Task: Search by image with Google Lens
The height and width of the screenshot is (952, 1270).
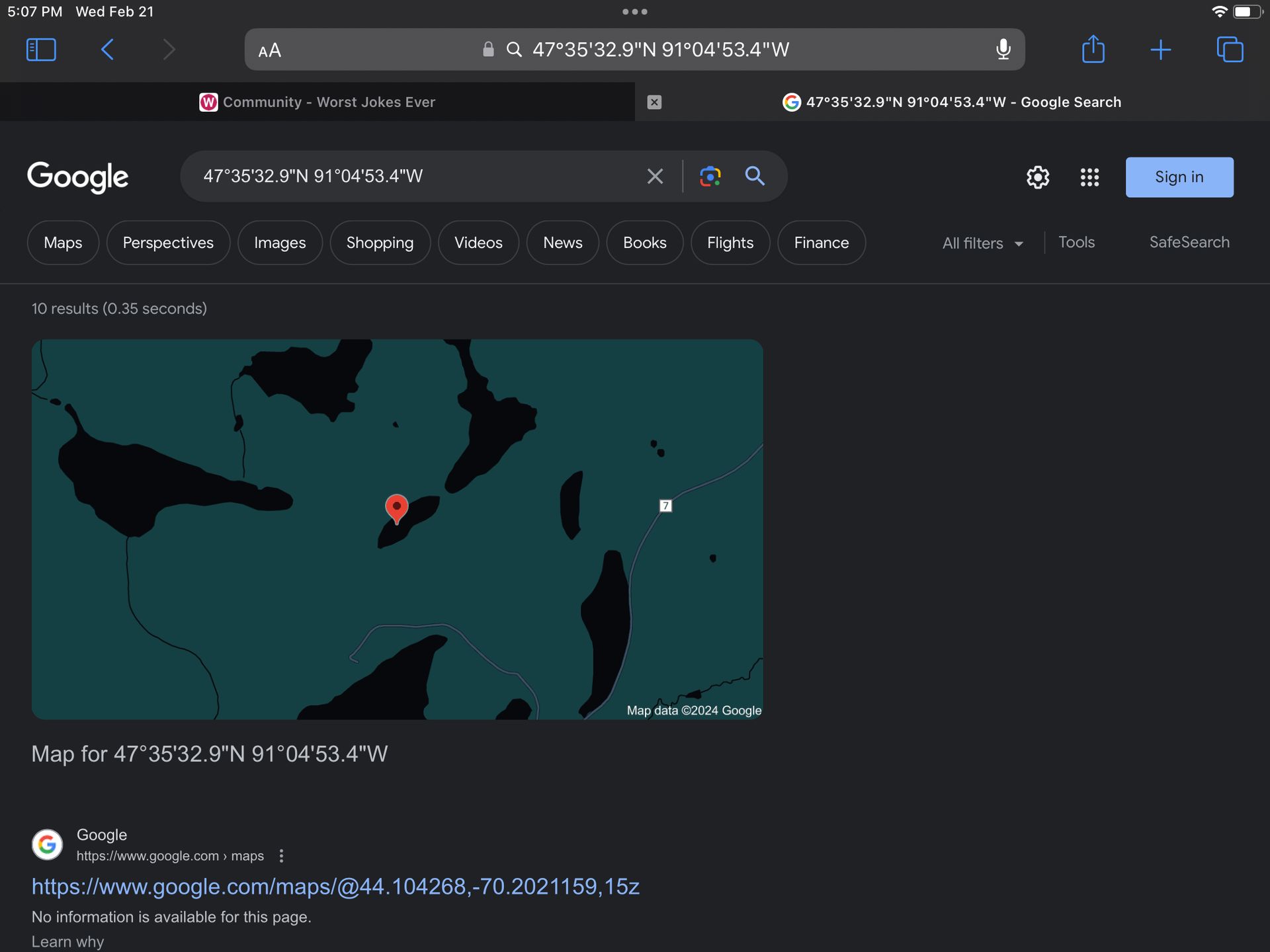Action: 710,177
